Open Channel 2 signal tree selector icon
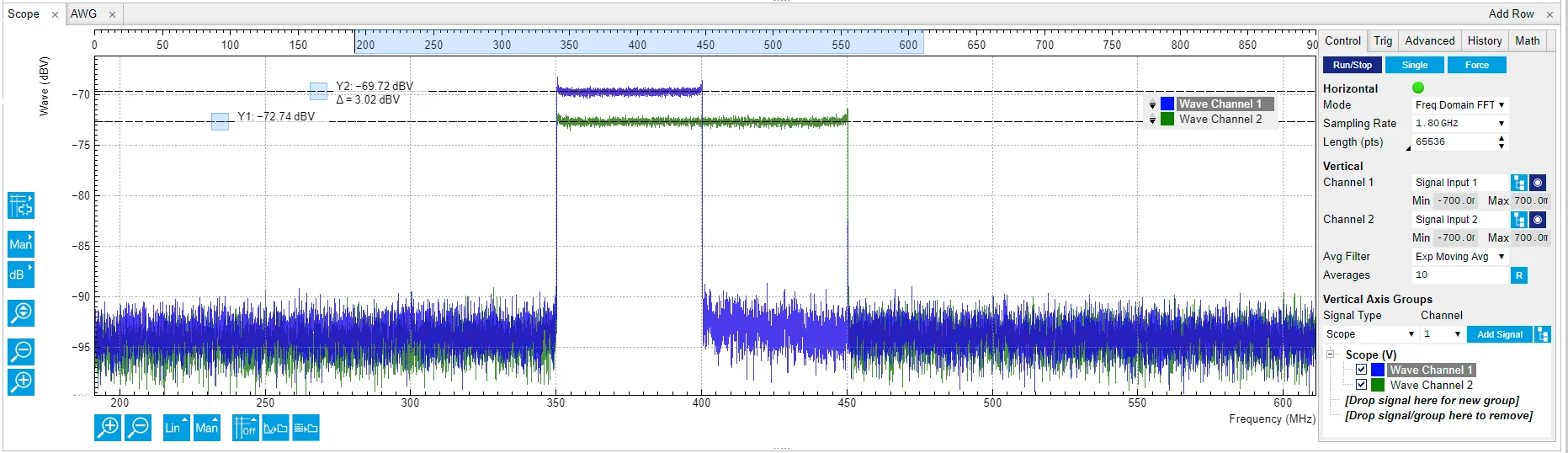The width and height of the screenshot is (1568, 453). click(1519, 220)
